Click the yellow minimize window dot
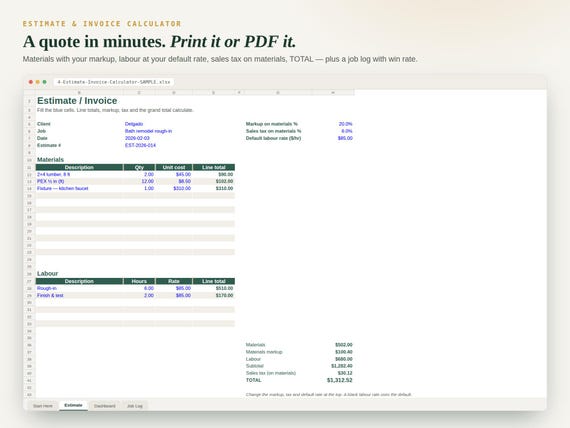 38,82
